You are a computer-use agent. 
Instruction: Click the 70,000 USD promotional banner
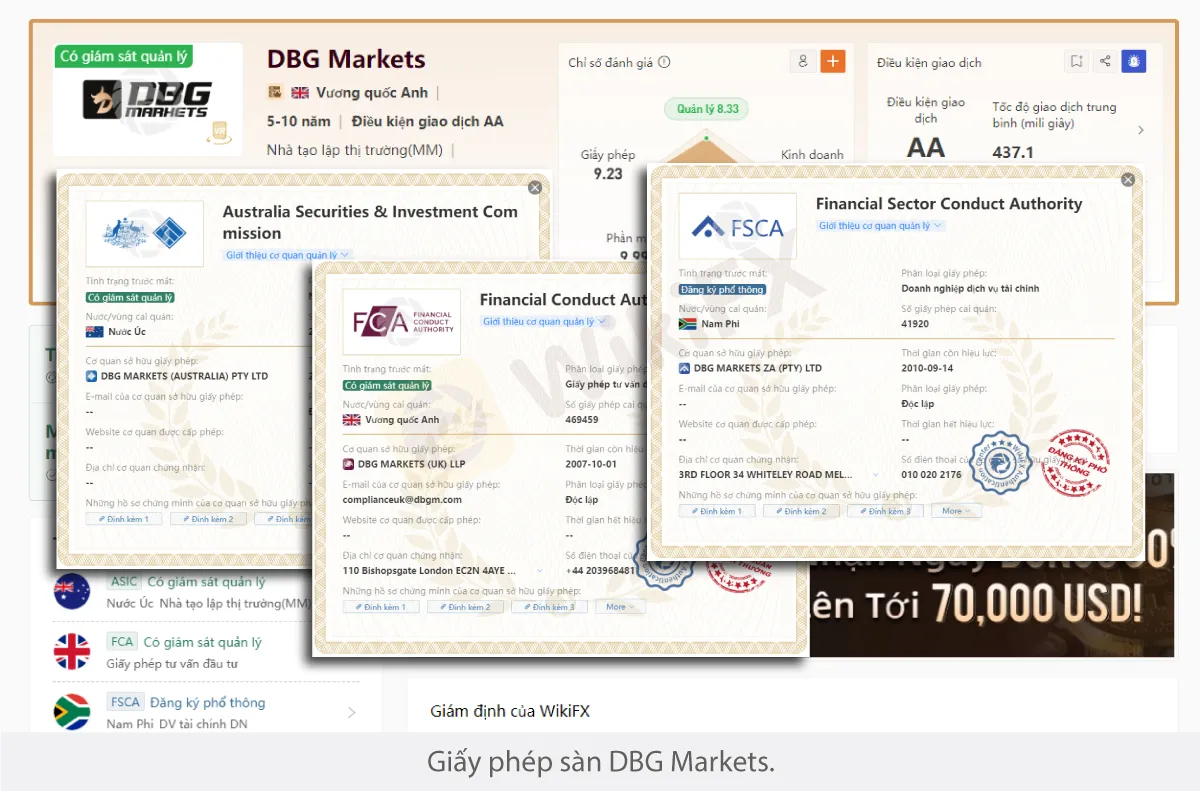coord(992,565)
